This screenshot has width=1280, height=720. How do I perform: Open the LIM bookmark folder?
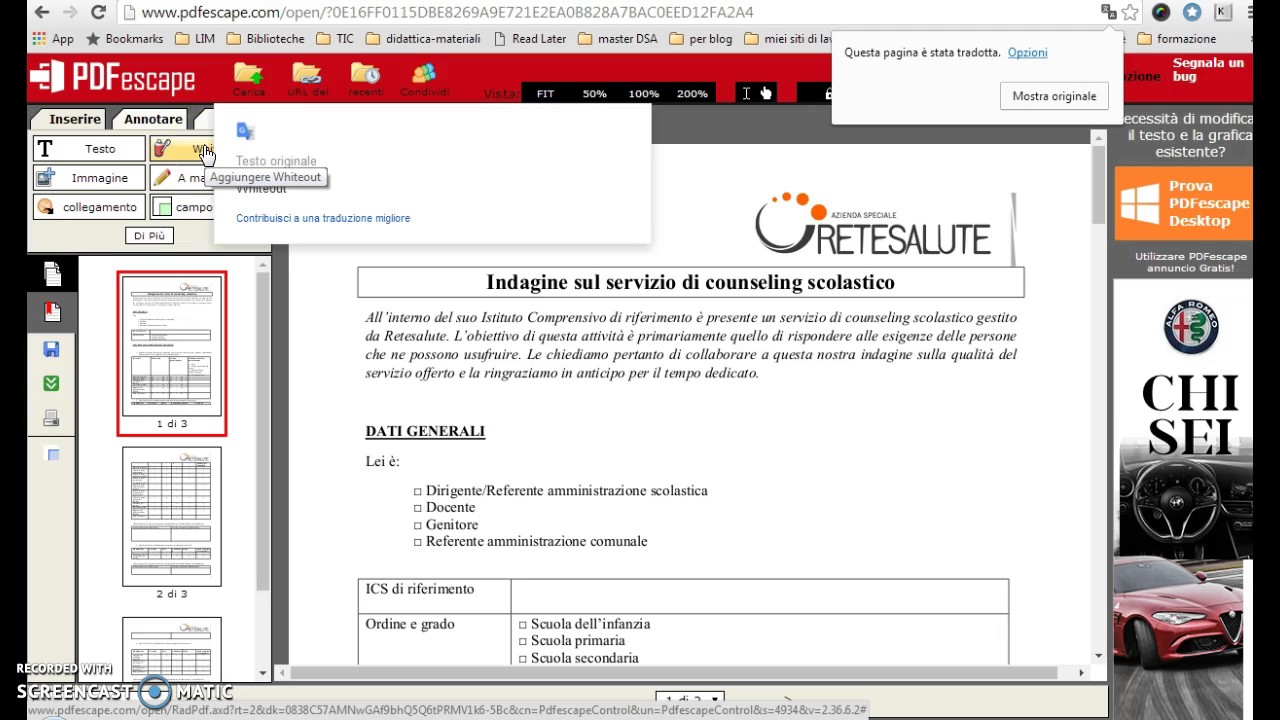click(x=195, y=39)
